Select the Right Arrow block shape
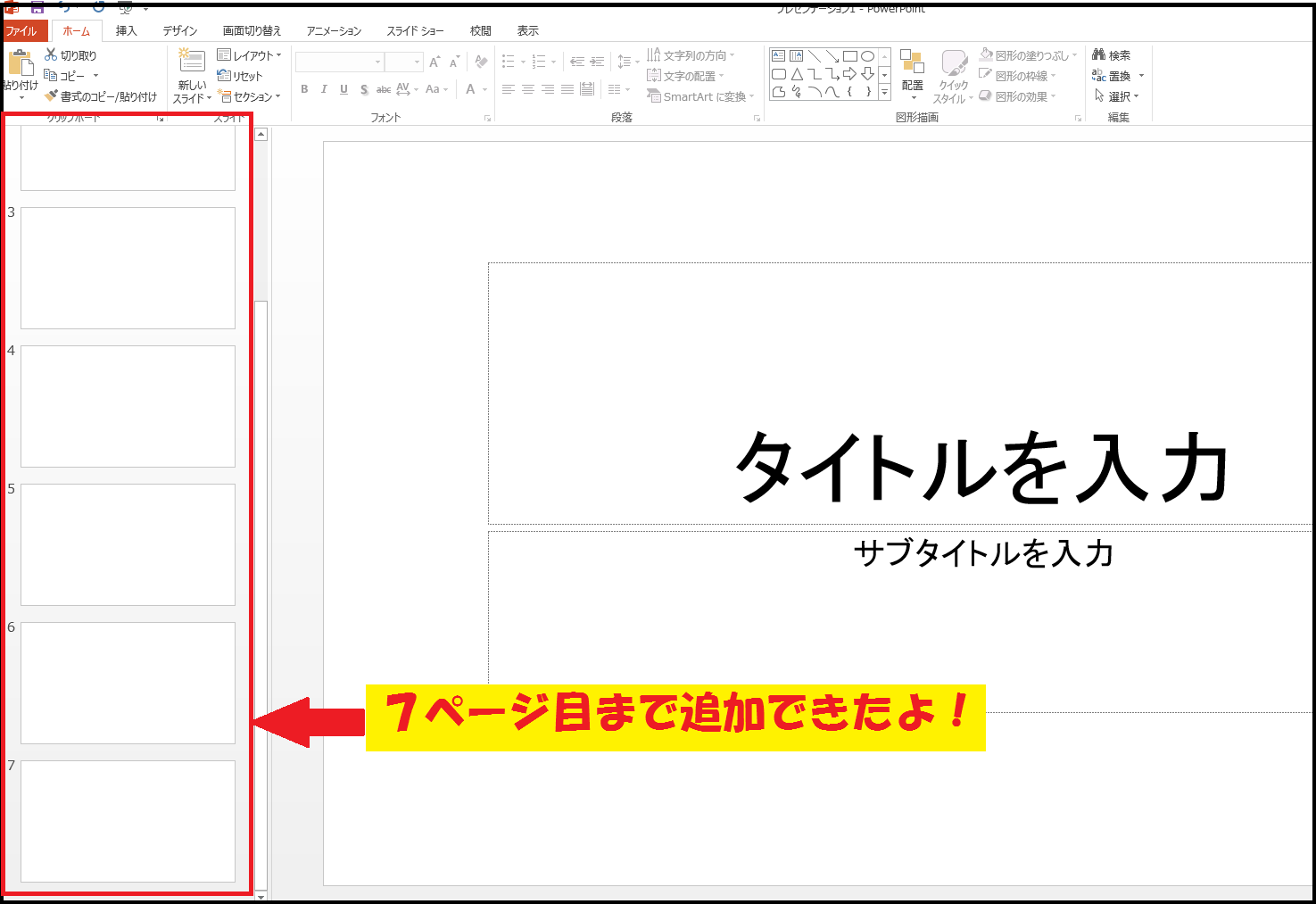This screenshot has width=1316, height=904. point(850,74)
